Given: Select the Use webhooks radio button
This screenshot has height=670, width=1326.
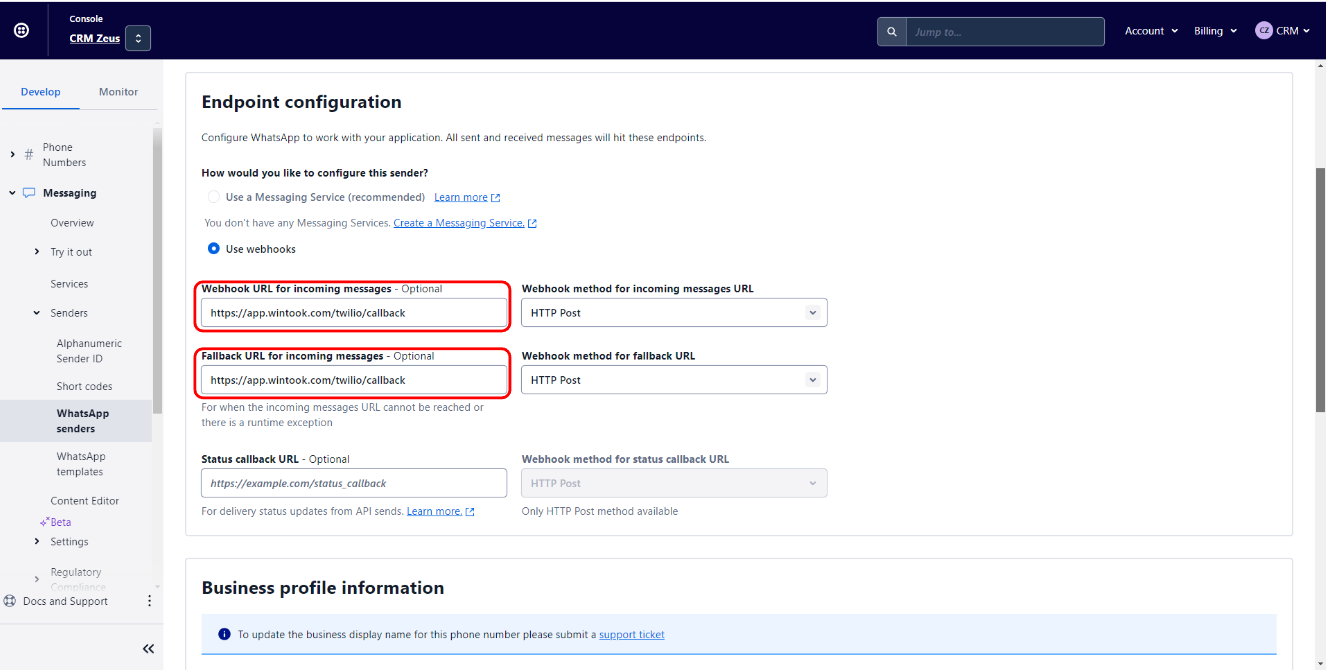Looking at the screenshot, I should [213, 249].
